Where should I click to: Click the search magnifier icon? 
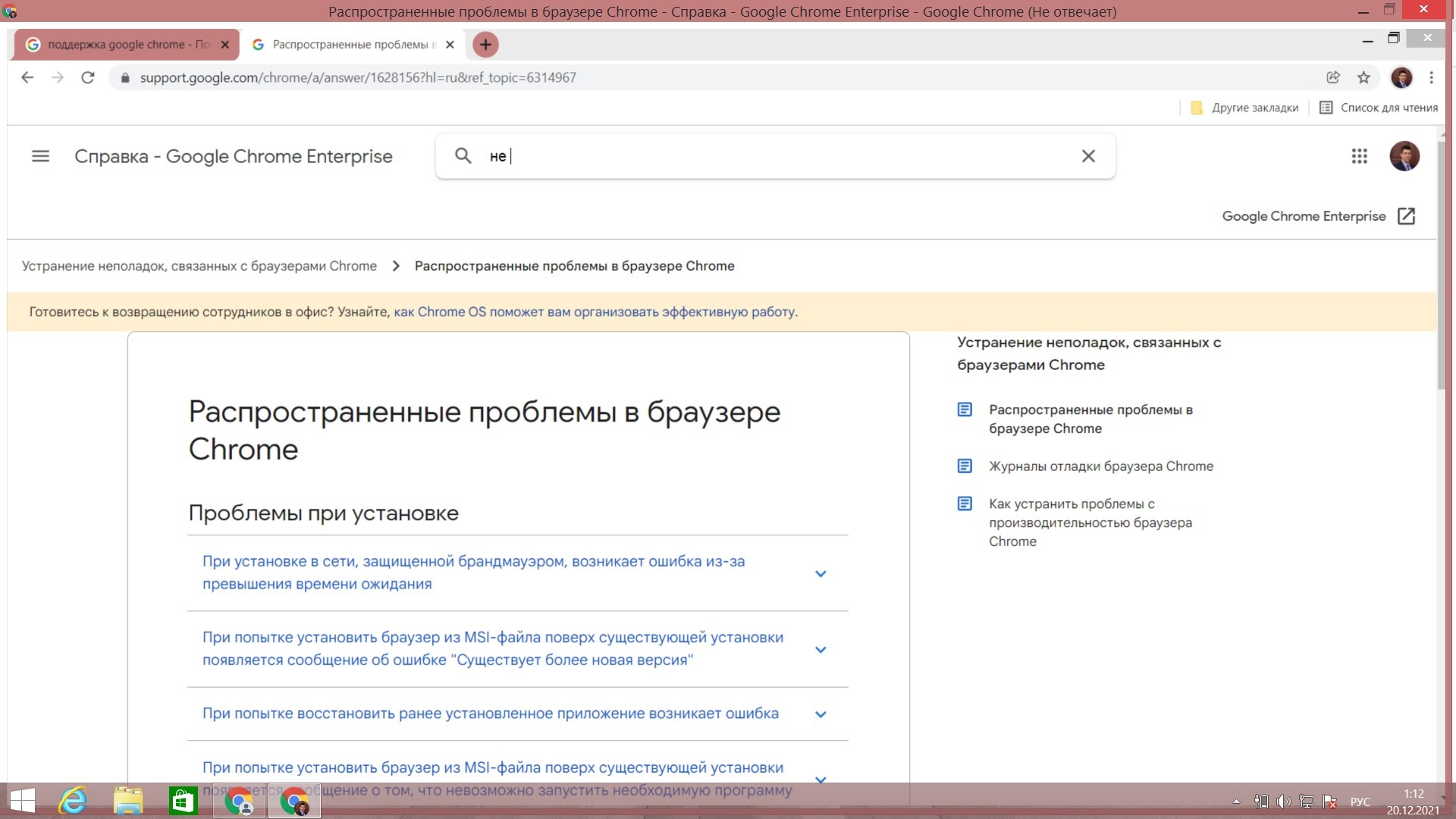(x=463, y=156)
